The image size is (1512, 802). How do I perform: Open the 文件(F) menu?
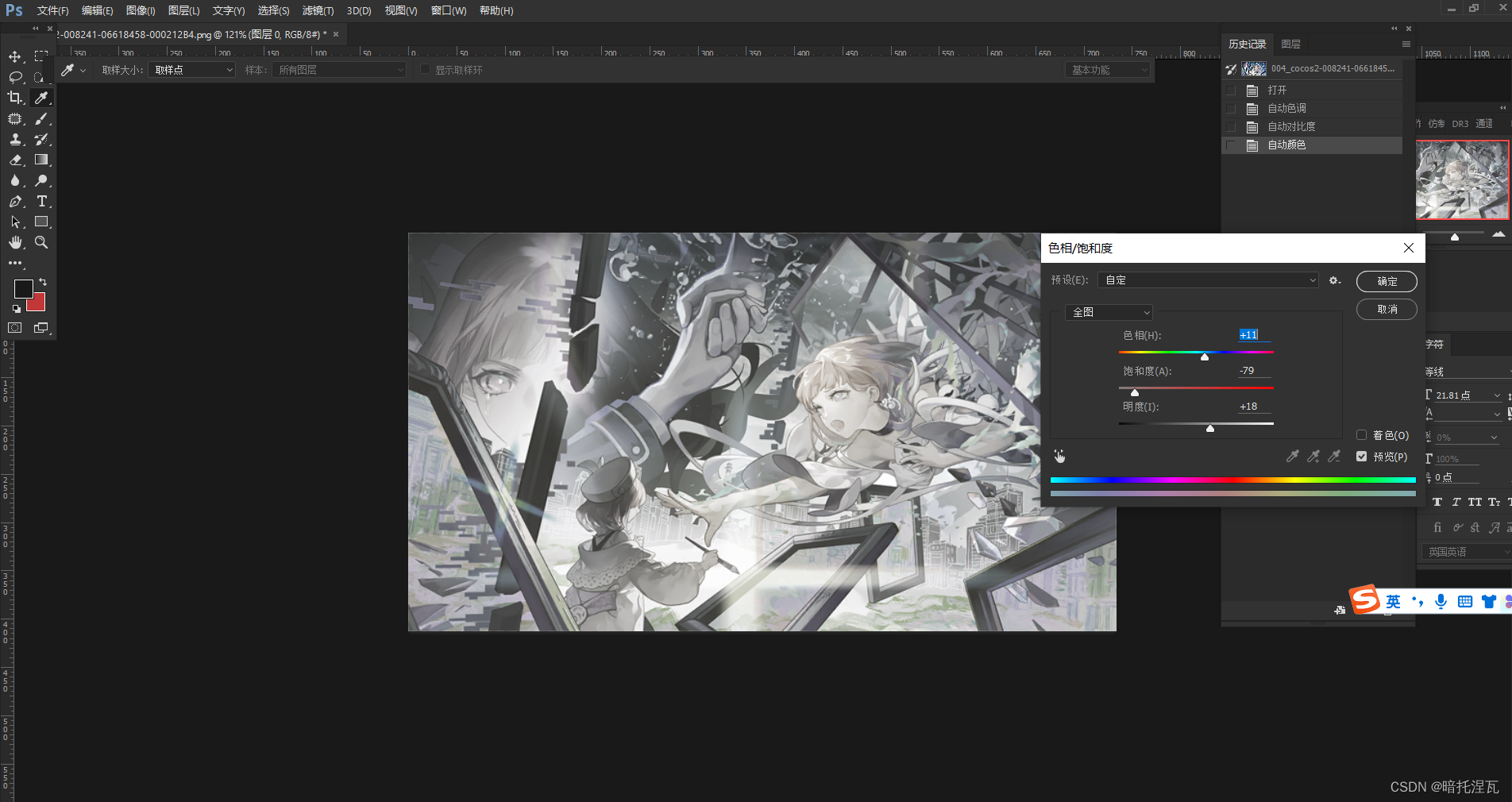coord(52,10)
